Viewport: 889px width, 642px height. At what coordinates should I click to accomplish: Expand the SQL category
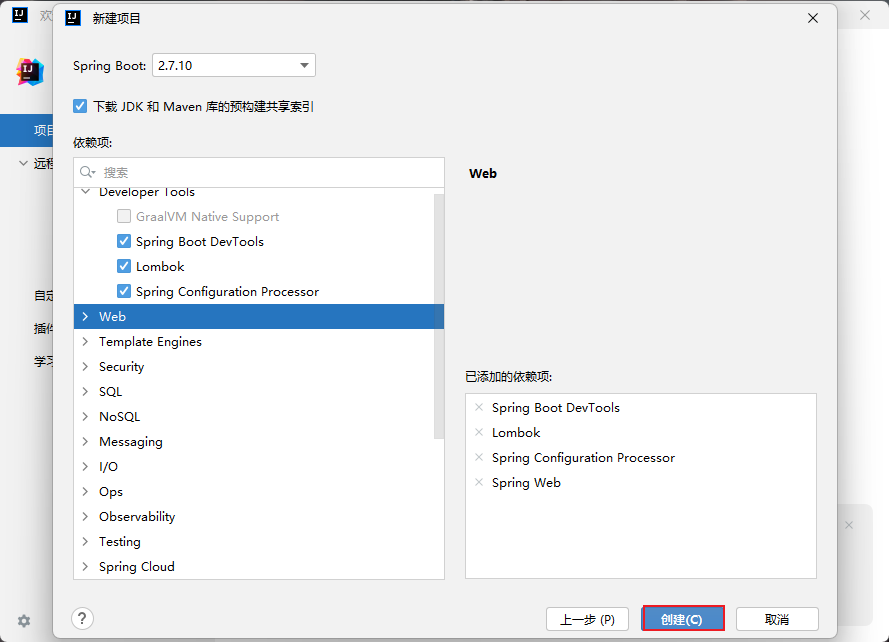coord(86,391)
